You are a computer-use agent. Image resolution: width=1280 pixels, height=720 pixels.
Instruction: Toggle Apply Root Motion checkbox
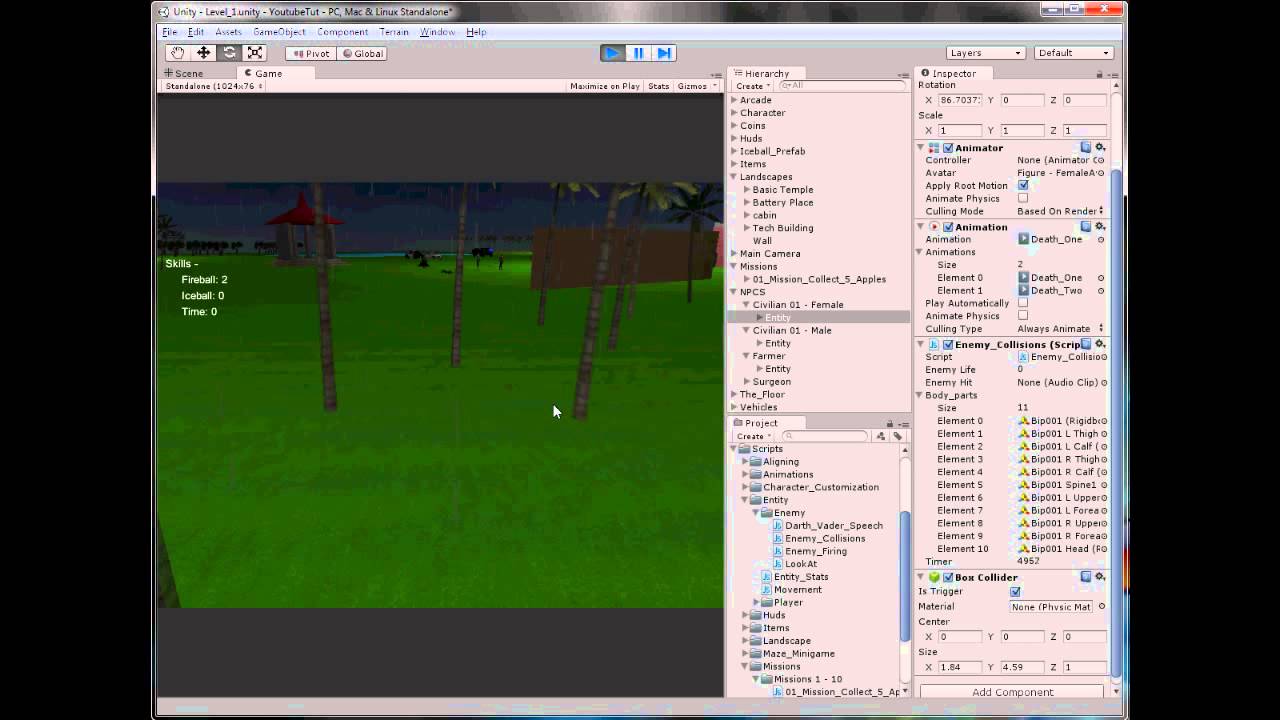[x=1023, y=185]
